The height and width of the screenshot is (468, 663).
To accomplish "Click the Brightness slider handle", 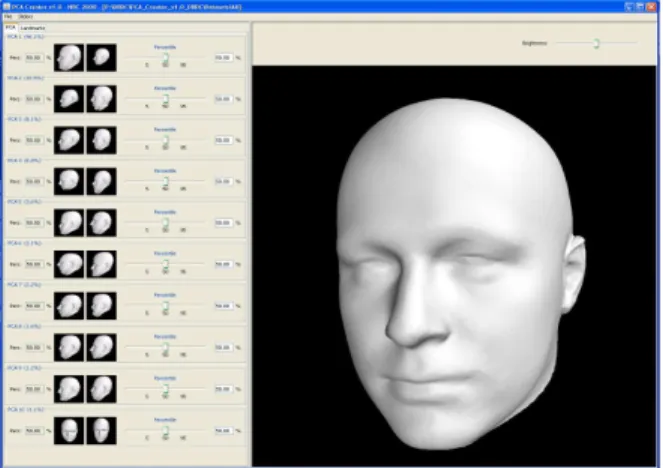I will [596, 43].
